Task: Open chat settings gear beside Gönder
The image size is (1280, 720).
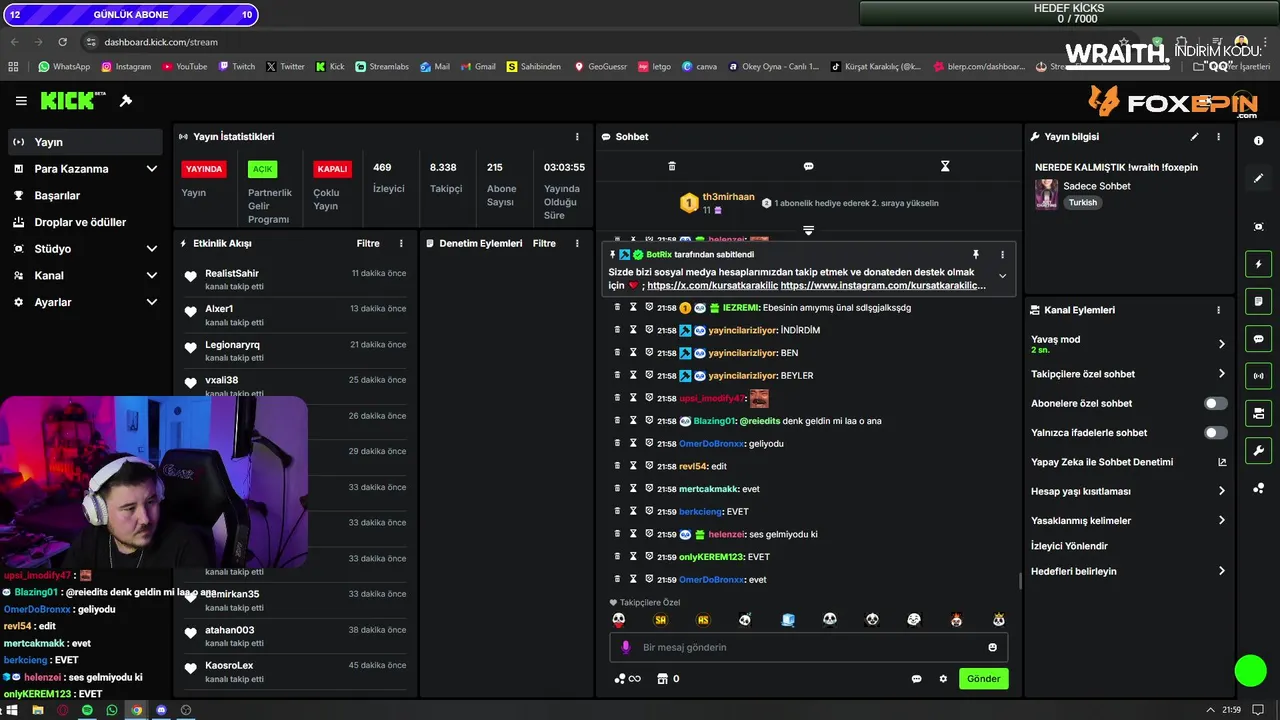Action: point(943,679)
